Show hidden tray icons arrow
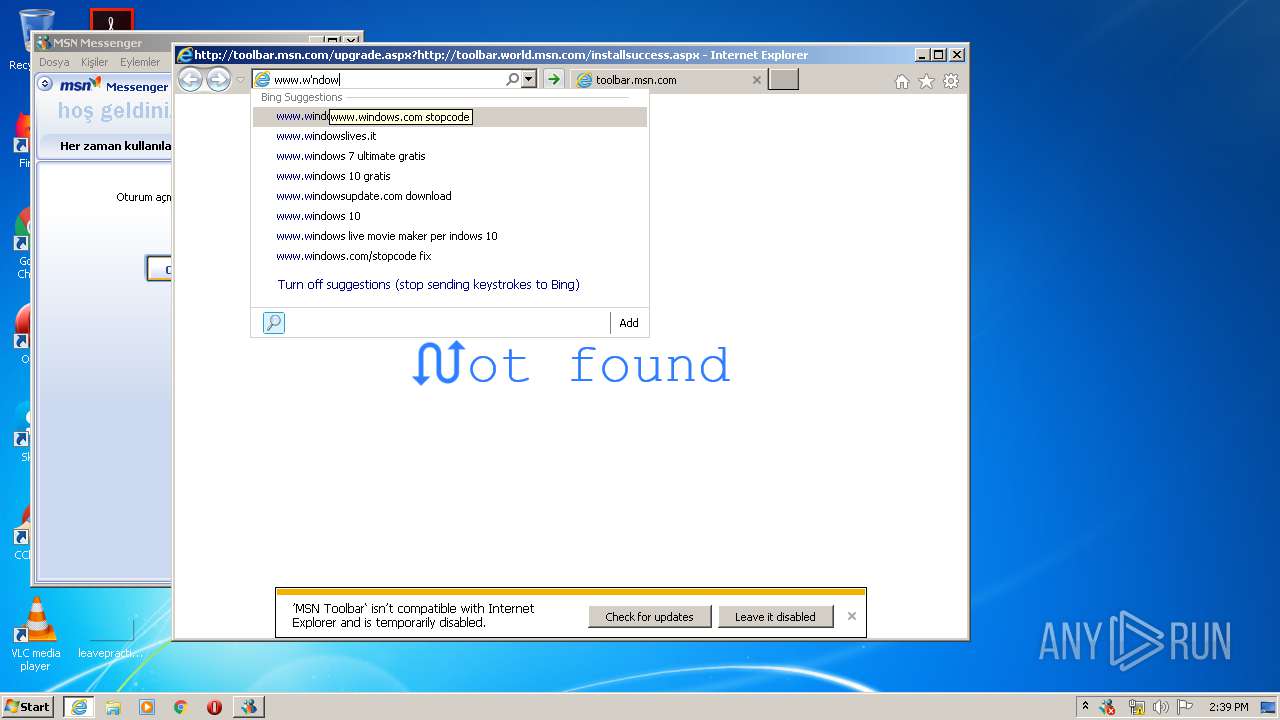 click(x=1085, y=706)
